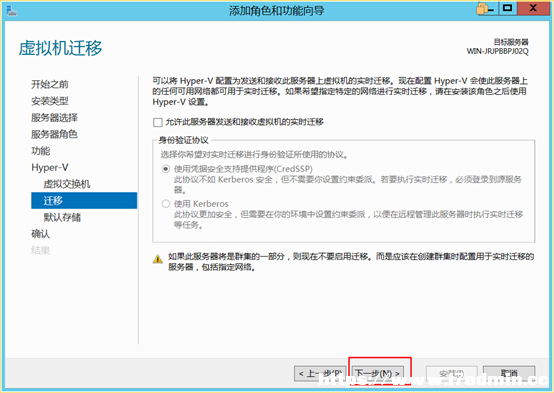Select the CredSSP authentication radio button
The image size is (554, 393).
(166, 169)
